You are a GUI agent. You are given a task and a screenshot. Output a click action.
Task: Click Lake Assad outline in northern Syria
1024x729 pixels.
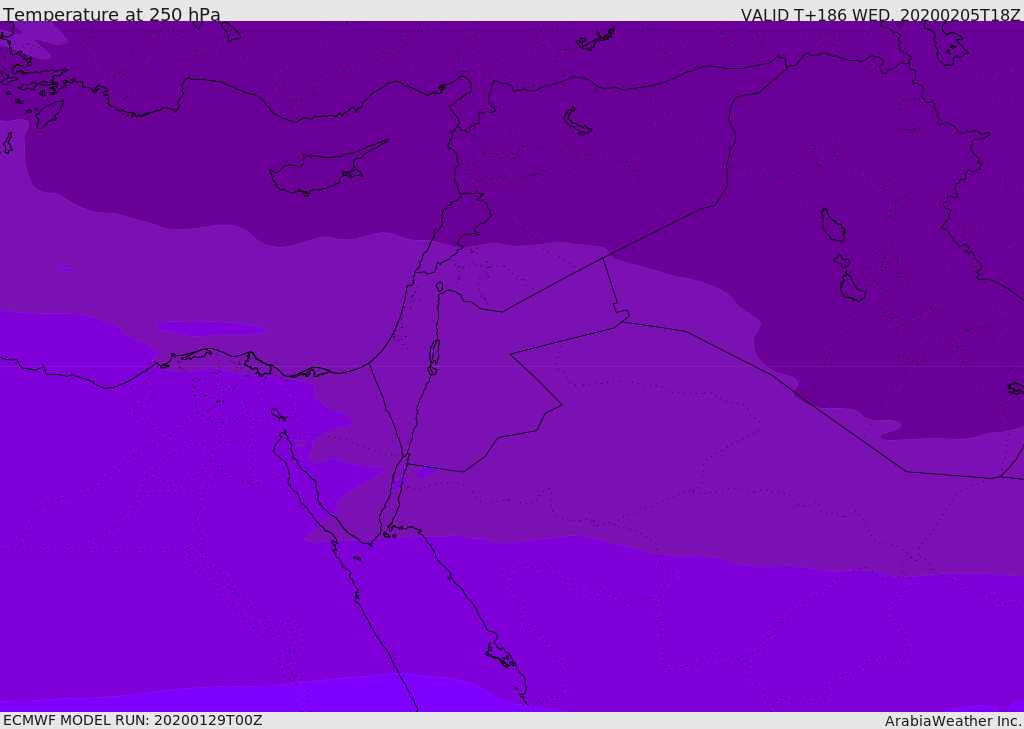(577, 122)
